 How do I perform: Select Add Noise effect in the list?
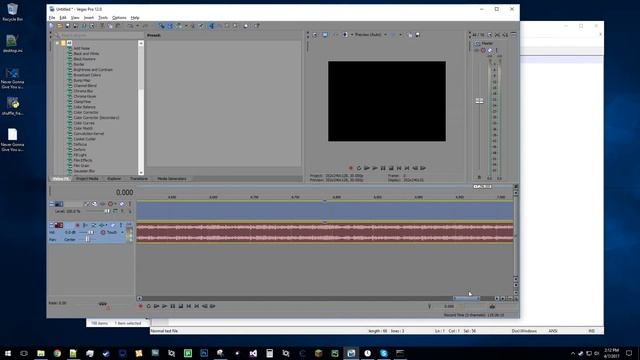pos(82,49)
